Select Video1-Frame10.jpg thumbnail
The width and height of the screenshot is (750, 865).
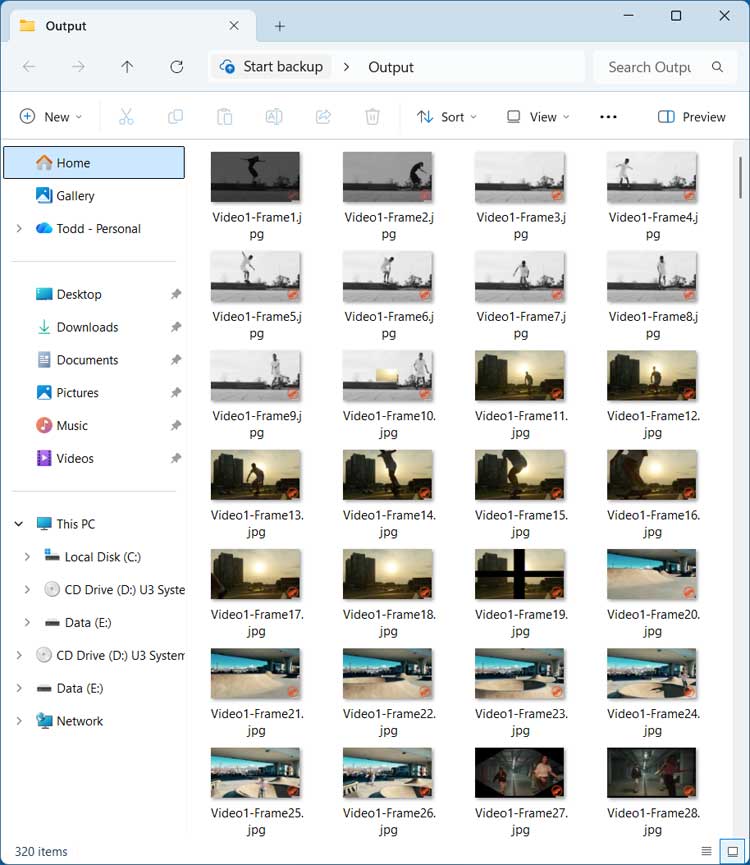point(388,376)
